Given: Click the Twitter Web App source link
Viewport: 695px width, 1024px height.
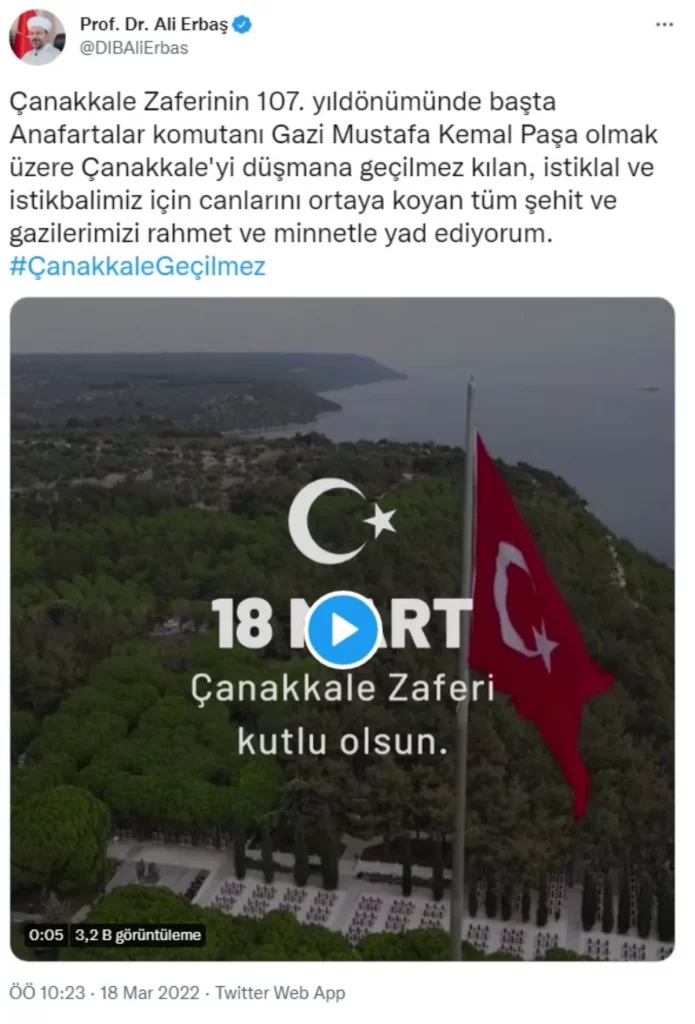Looking at the screenshot, I should click(280, 993).
